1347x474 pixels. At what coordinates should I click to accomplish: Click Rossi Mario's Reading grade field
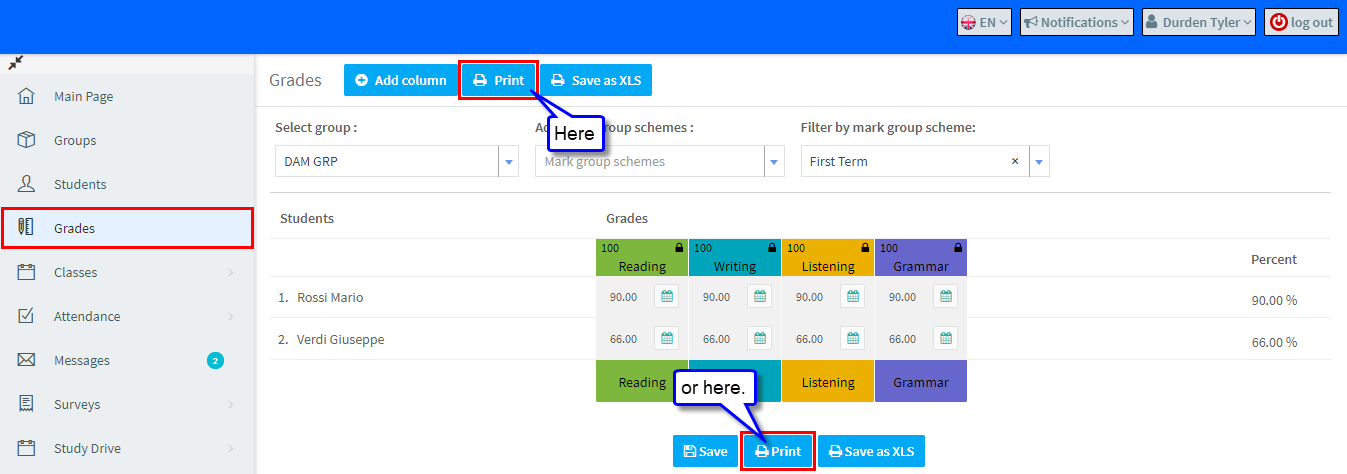624,297
